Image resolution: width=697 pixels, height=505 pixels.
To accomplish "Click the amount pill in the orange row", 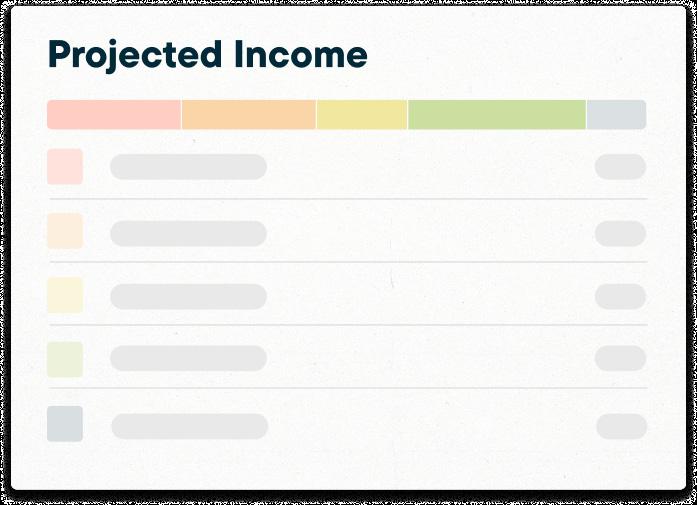I will click(x=621, y=233).
